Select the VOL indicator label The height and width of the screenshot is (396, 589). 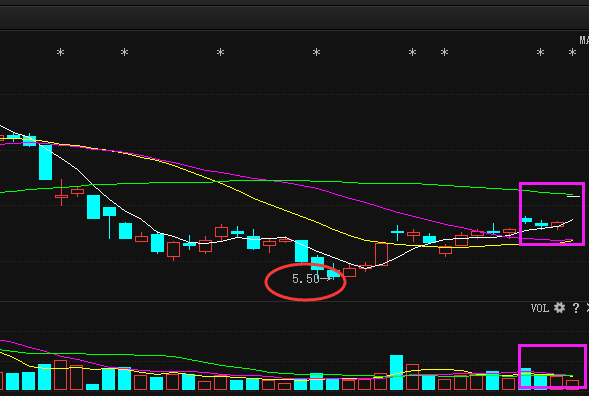(x=540, y=308)
